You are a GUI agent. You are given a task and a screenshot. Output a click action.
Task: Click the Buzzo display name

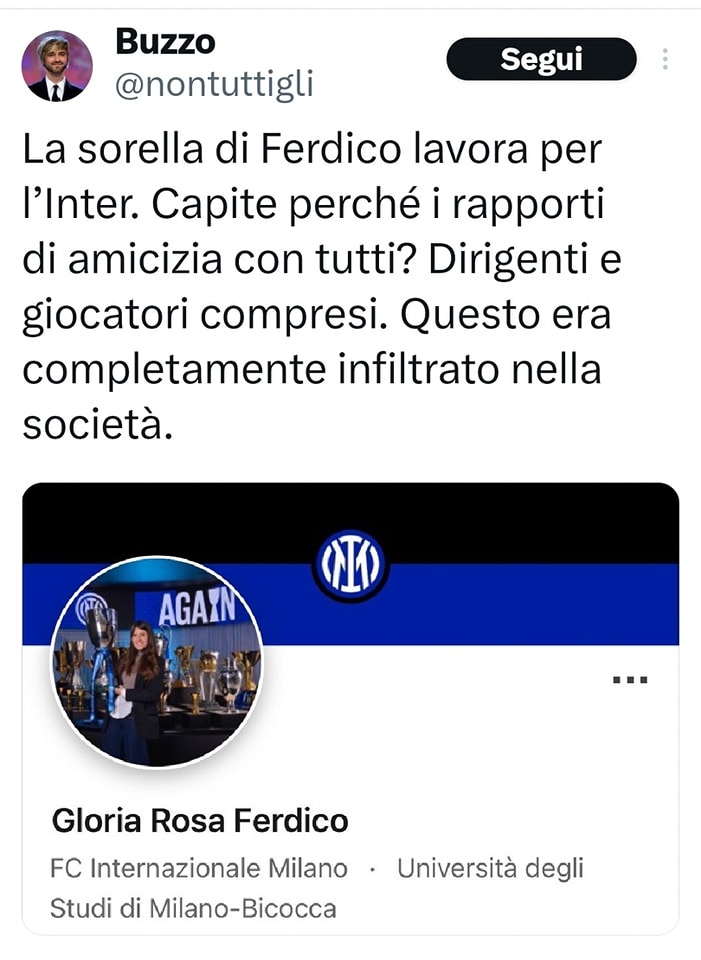165,42
